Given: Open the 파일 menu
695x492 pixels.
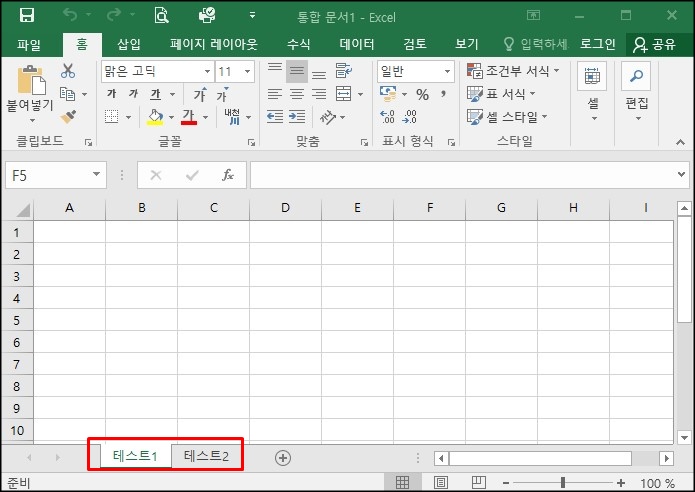Looking at the screenshot, I should point(29,44).
